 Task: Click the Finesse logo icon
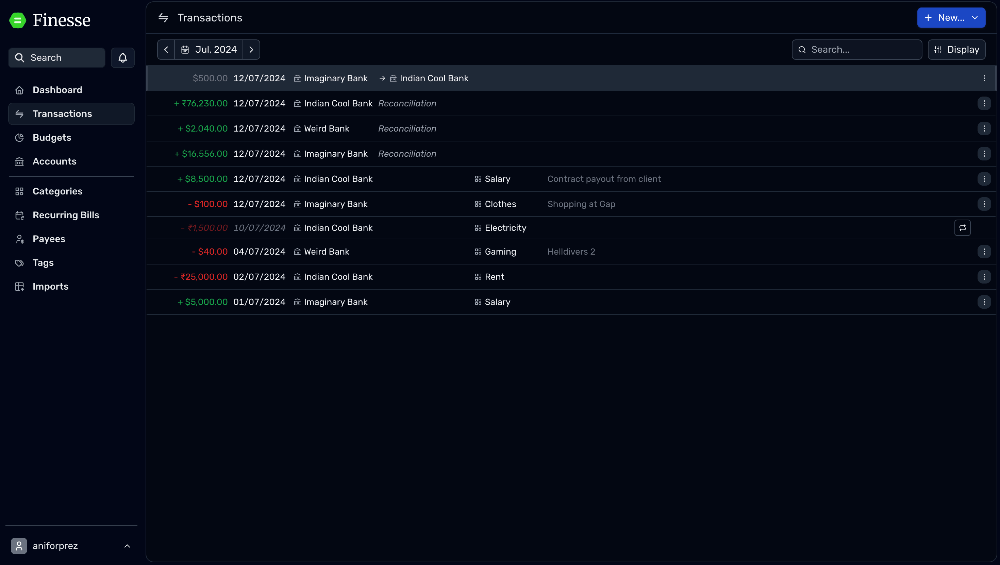pos(18,20)
